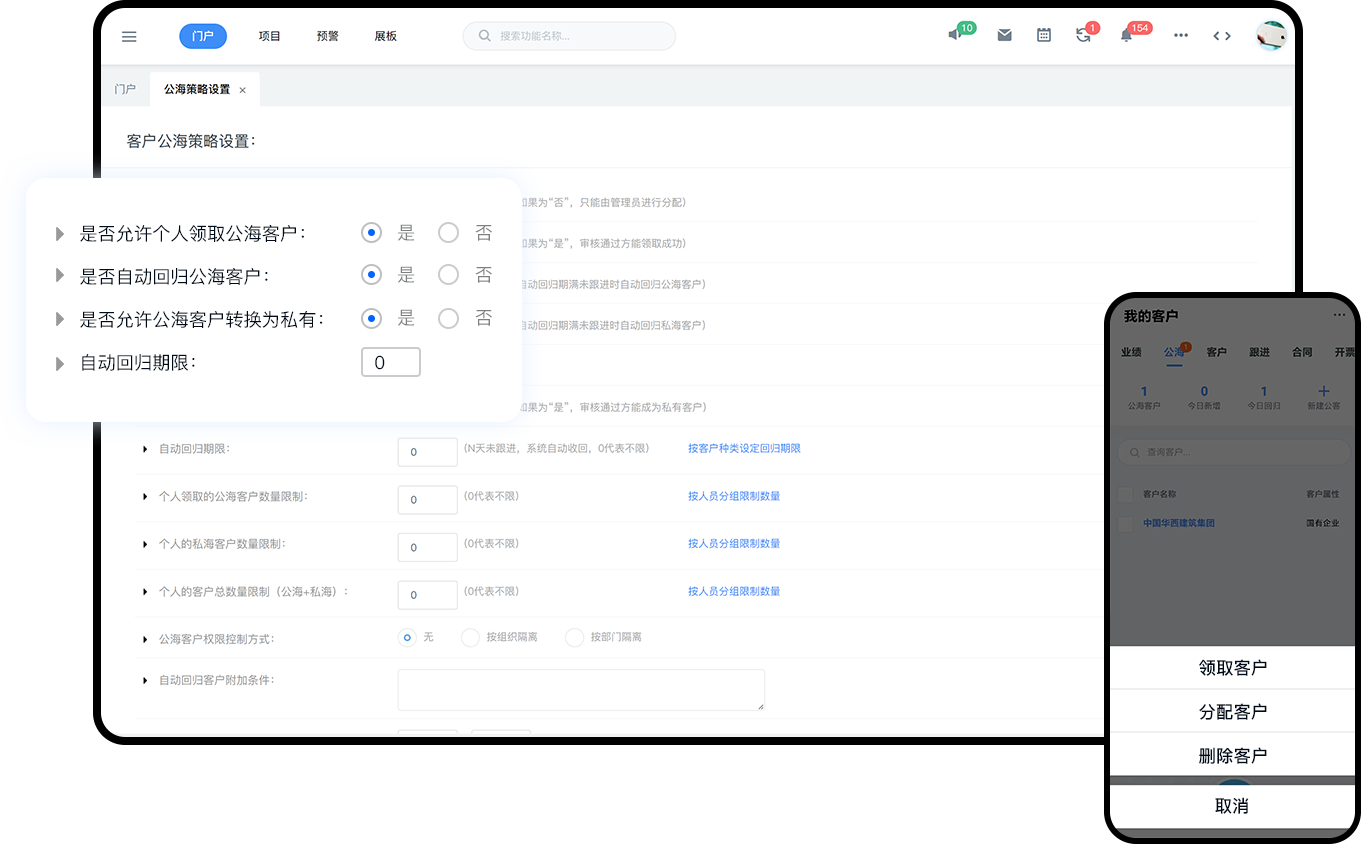The image size is (1361, 844).
Task: Open the notification bell icon
Action: pos(1126,35)
